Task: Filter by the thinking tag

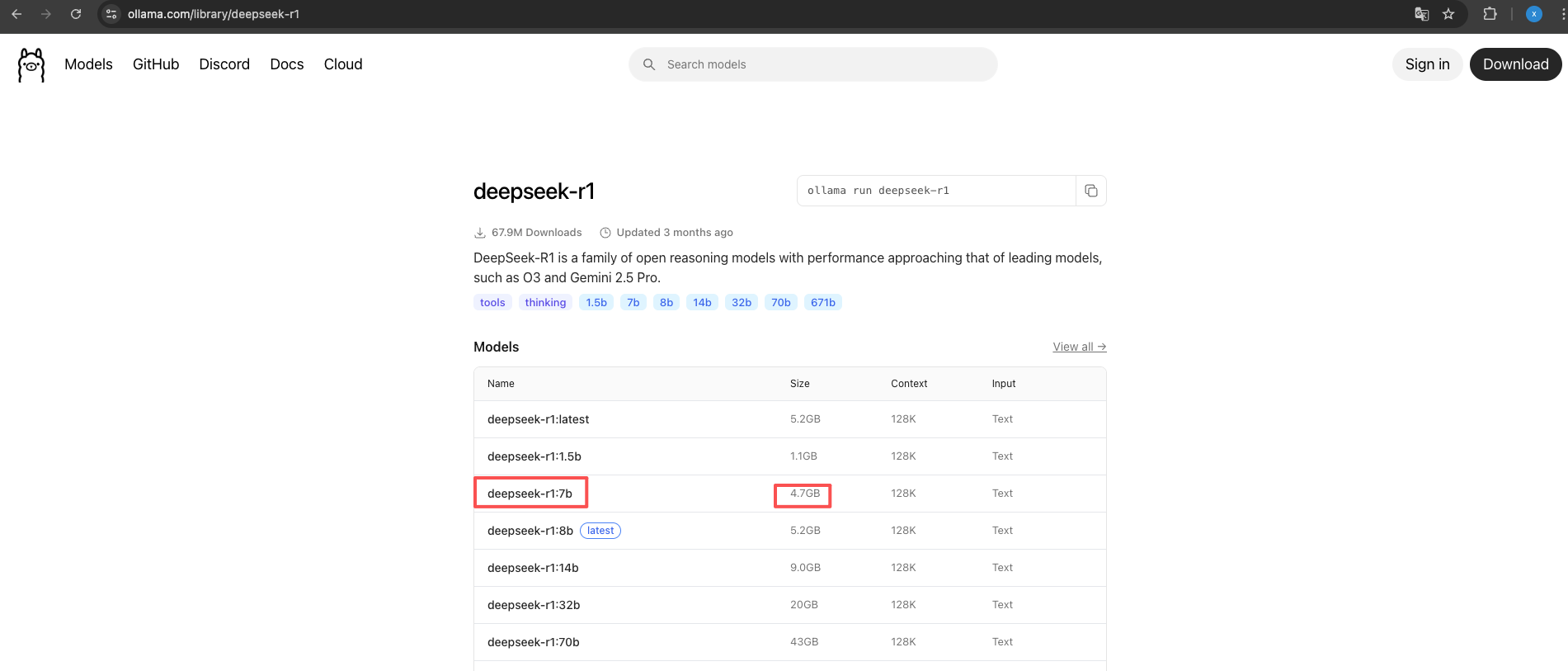Action: [x=545, y=303]
